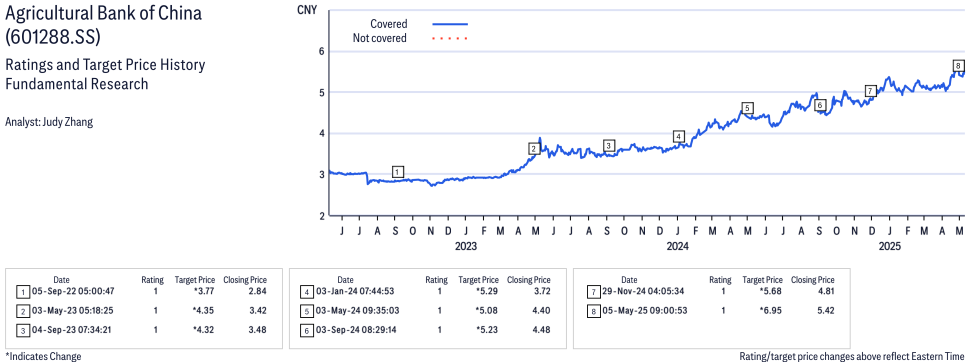Viewport: 975px width, 362px height.
Task: Click target price '*4.35'
Action: click(x=203, y=310)
